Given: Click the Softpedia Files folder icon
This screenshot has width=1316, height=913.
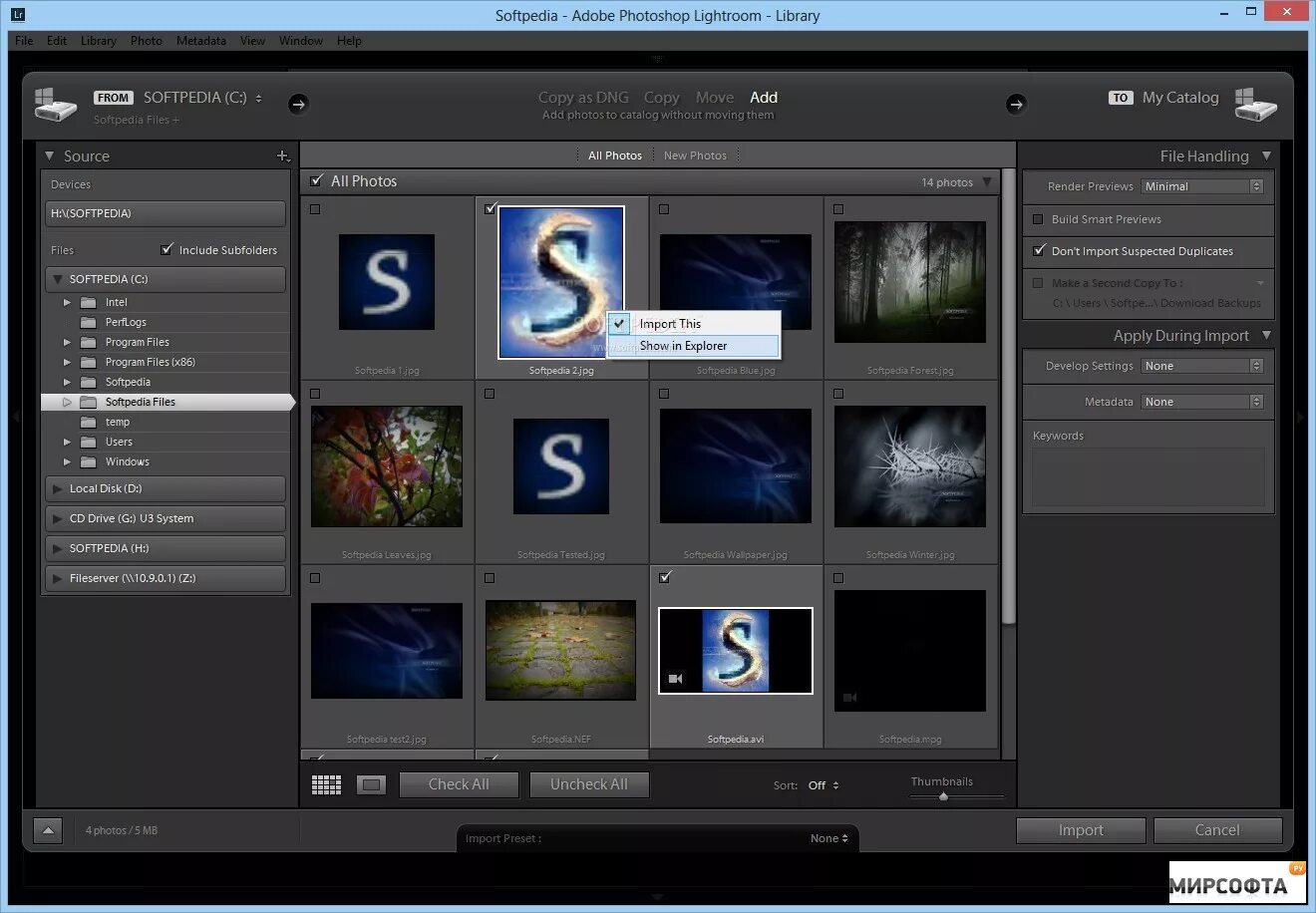Looking at the screenshot, I should (x=89, y=402).
